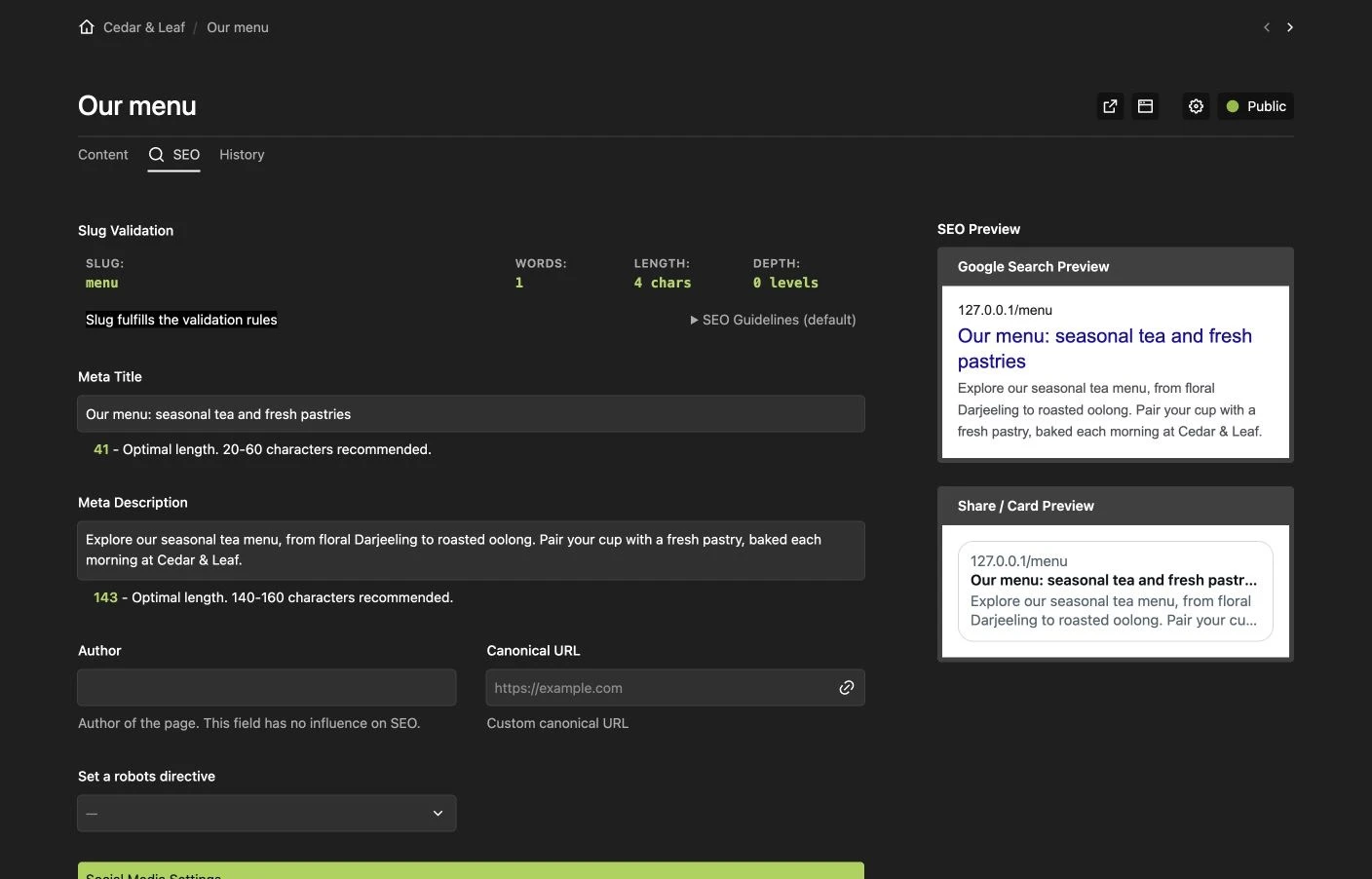The width and height of the screenshot is (1372, 879).
Task: Click the slug value "menu"
Action: [102, 283]
